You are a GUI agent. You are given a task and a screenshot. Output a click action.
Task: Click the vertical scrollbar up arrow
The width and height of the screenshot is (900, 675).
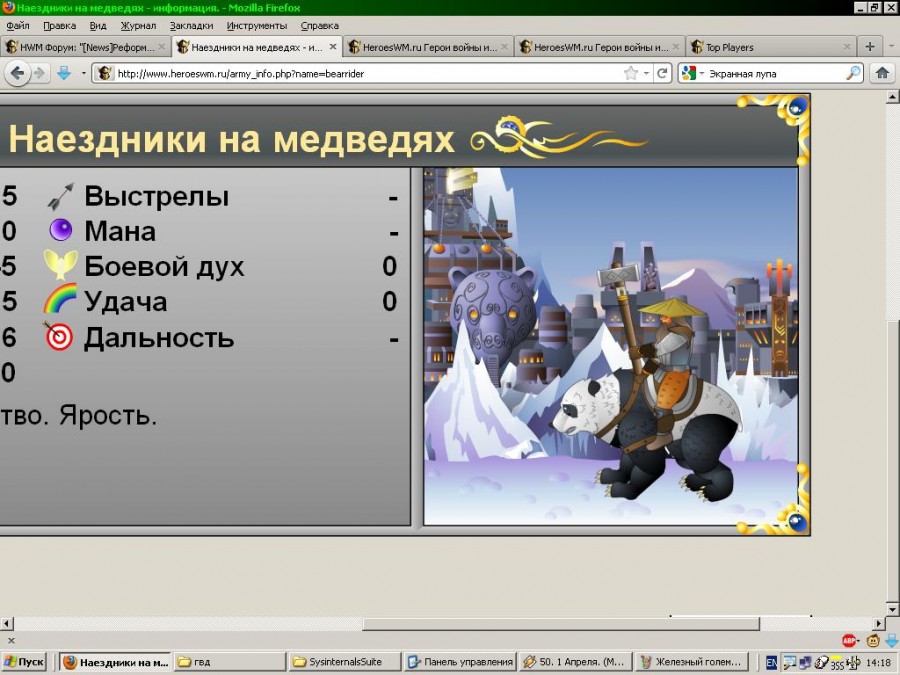(892, 99)
